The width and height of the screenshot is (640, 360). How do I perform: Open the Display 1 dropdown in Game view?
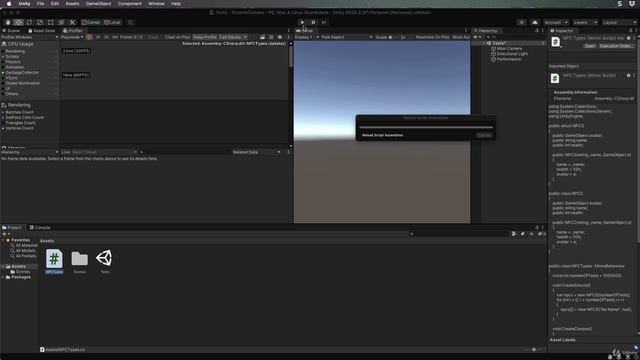[x=307, y=37]
